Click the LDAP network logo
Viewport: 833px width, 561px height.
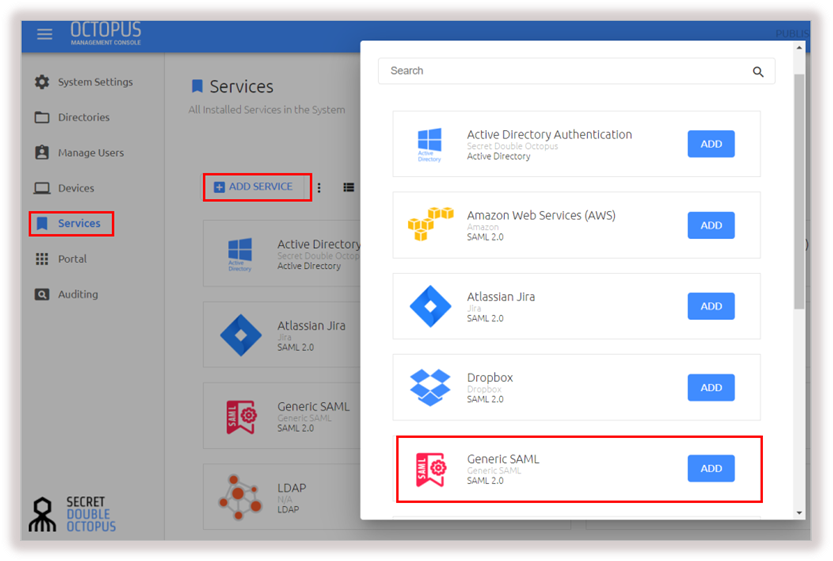pos(240,497)
